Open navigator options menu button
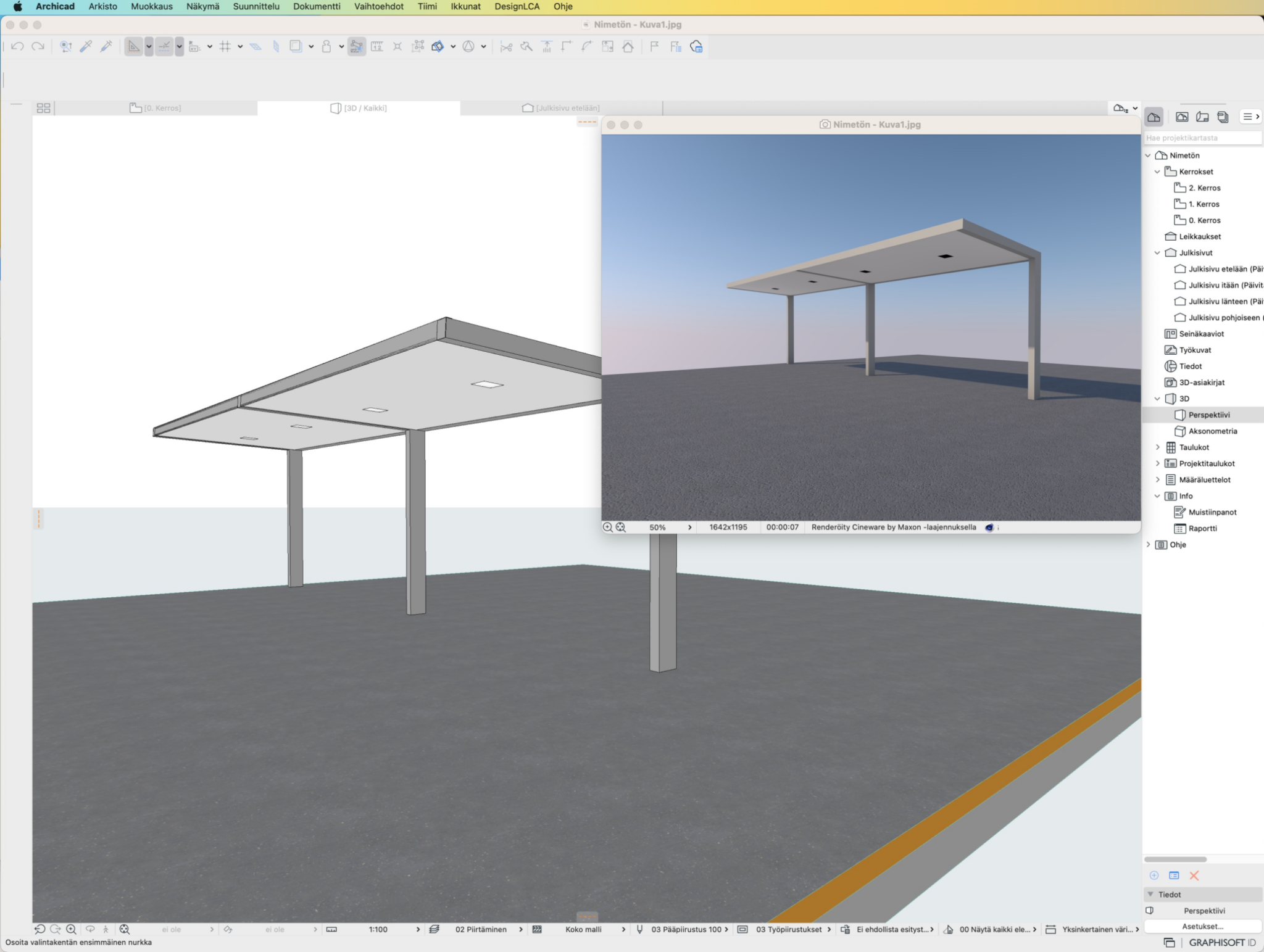This screenshot has width=1264, height=952. pos(1251,117)
